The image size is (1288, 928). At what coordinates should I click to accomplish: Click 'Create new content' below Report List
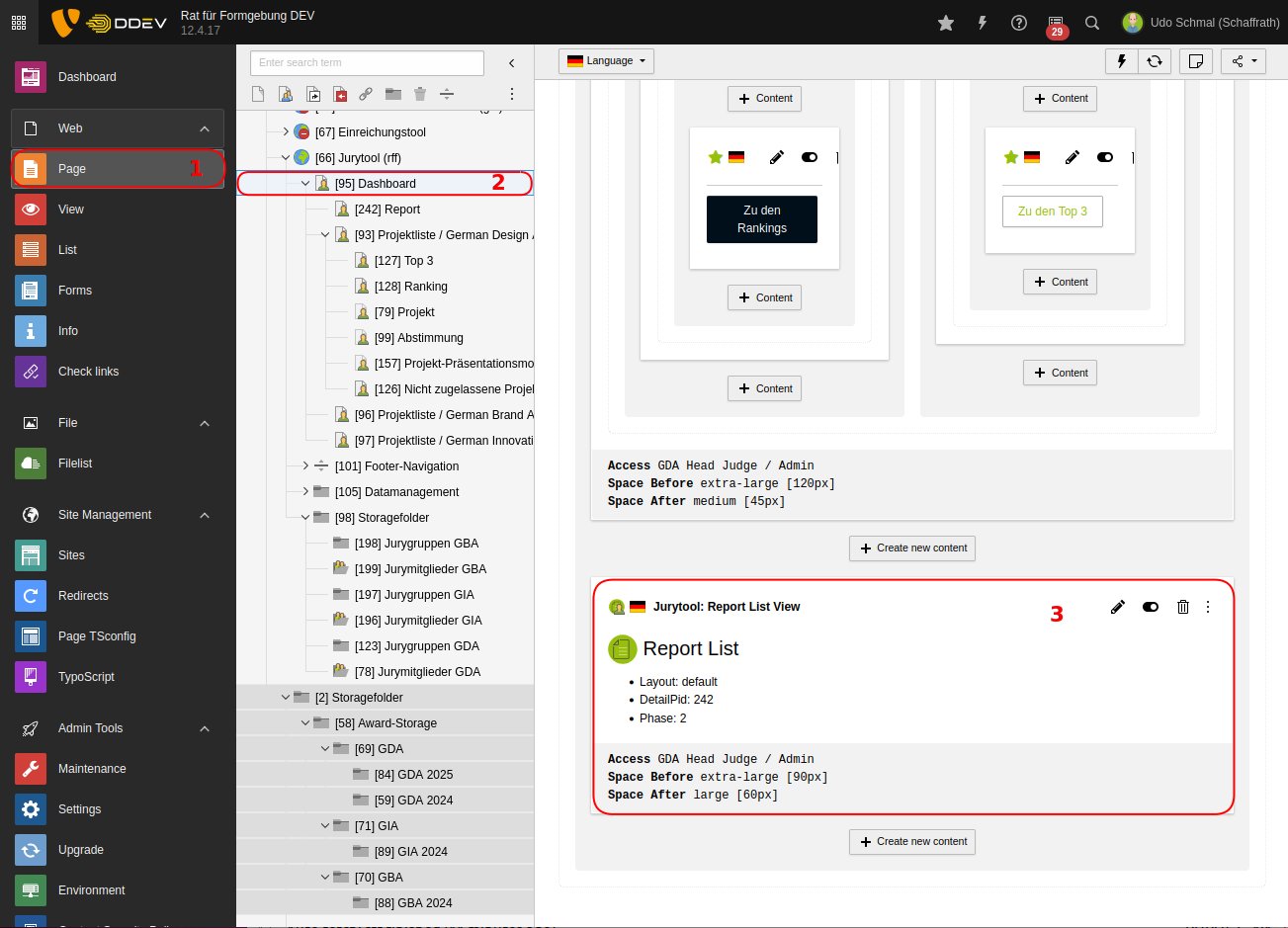click(x=912, y=842)
